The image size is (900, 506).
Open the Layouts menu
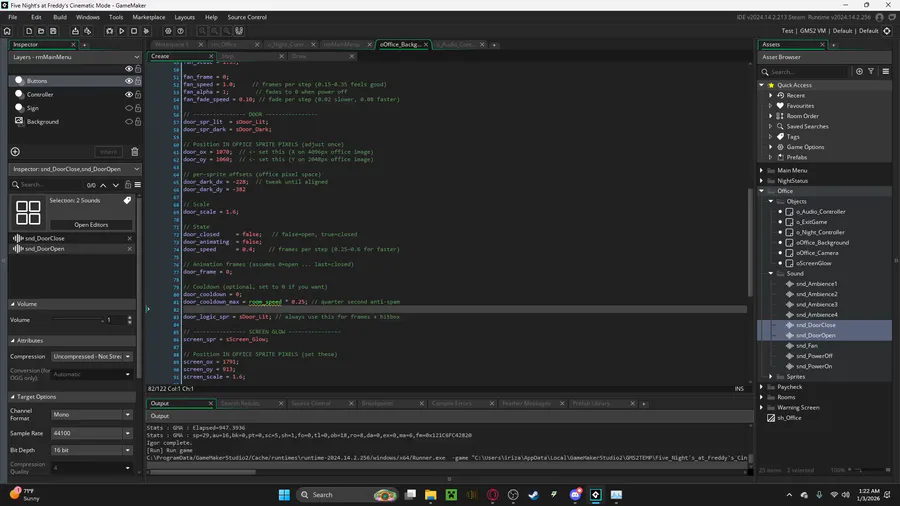pyautogui.click(x=184, y=17)
